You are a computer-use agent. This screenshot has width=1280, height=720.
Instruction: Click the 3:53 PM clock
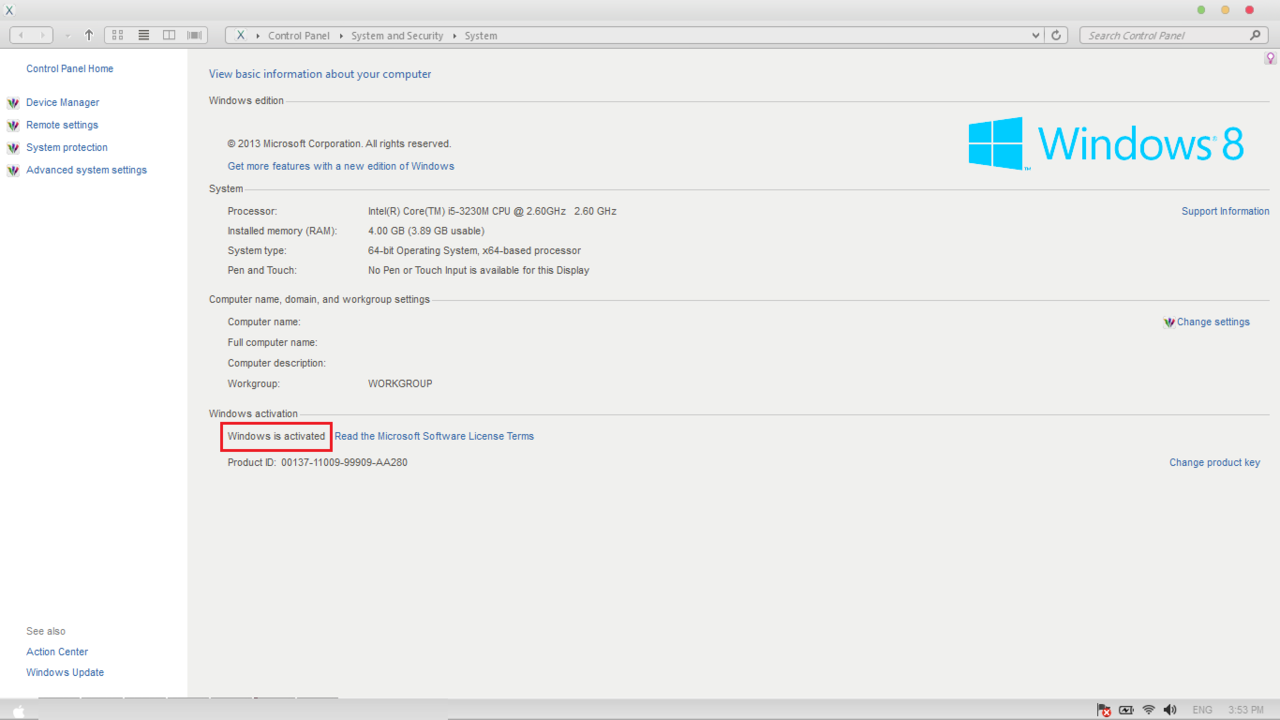tap(1246, 710)
